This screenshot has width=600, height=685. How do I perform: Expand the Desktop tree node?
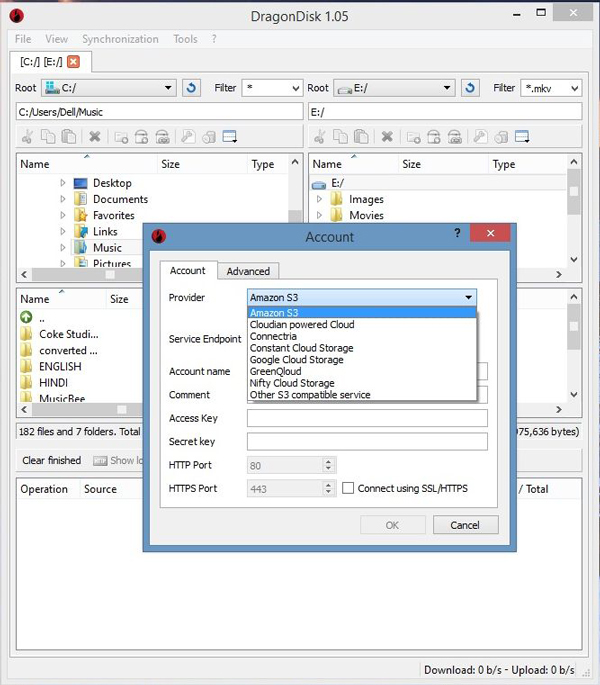tap(62, 183)
